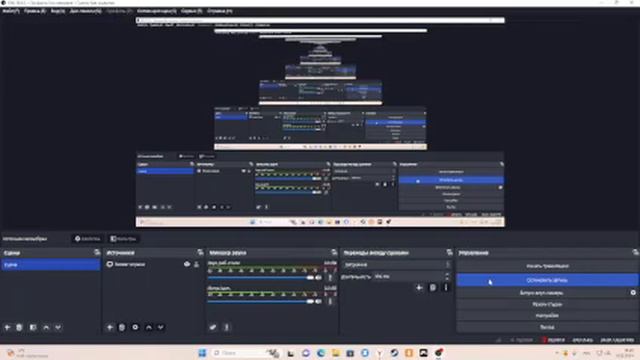
Task: Move the source down in the Sources list
Action: pyautogui.click(x=160, y=327)
